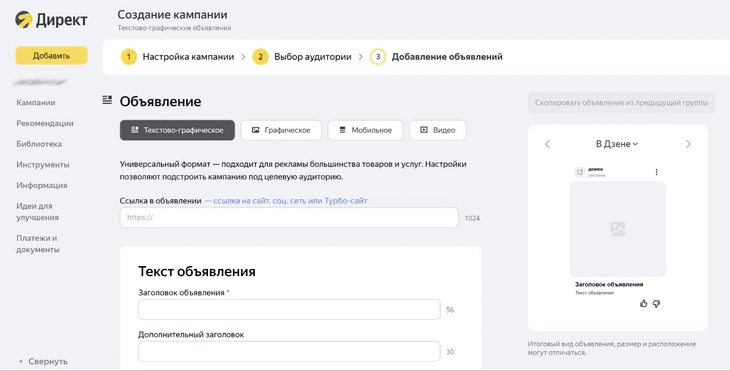Open the В Дзене placement dropdown
Viewport: 730px width, 371px height.
coord(617,144)
